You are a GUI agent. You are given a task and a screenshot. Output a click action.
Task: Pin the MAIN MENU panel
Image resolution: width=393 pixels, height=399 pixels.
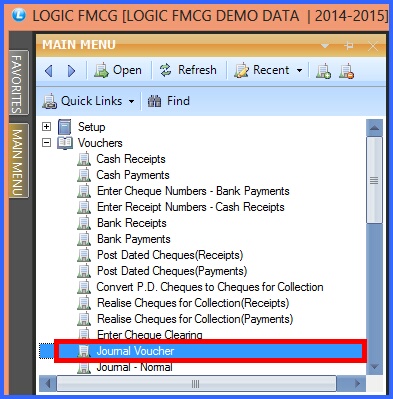click(349, 46)
